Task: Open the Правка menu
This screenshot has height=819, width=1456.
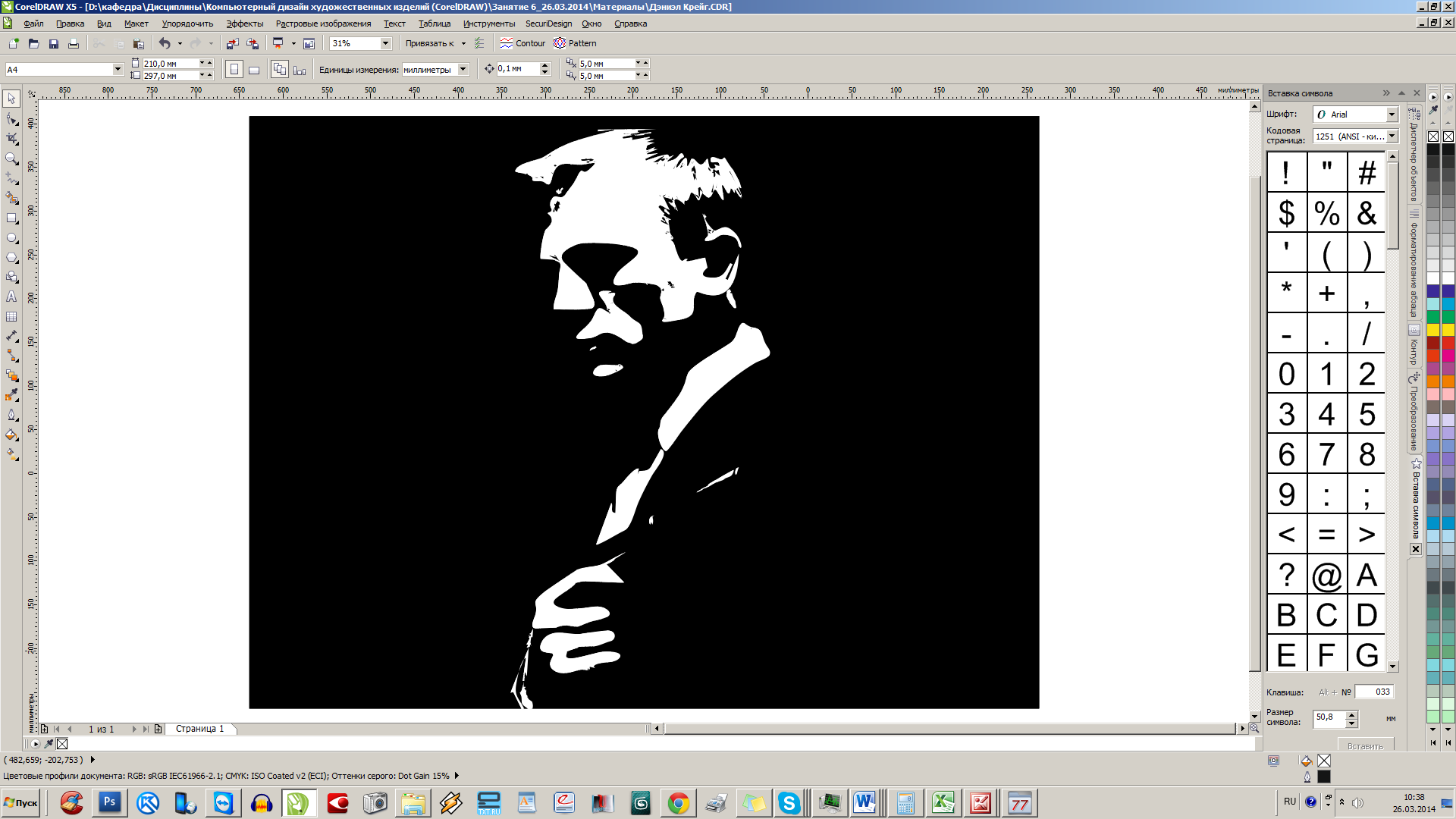Action: 70,24
